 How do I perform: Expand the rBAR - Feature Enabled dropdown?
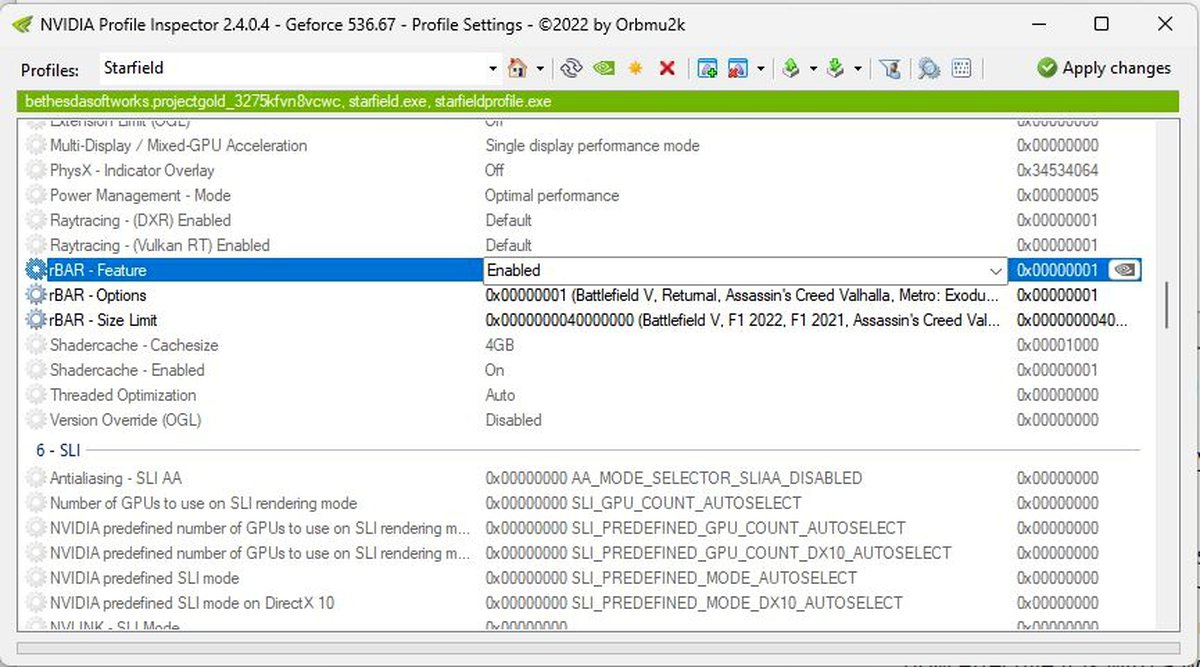tap(995, 271)
